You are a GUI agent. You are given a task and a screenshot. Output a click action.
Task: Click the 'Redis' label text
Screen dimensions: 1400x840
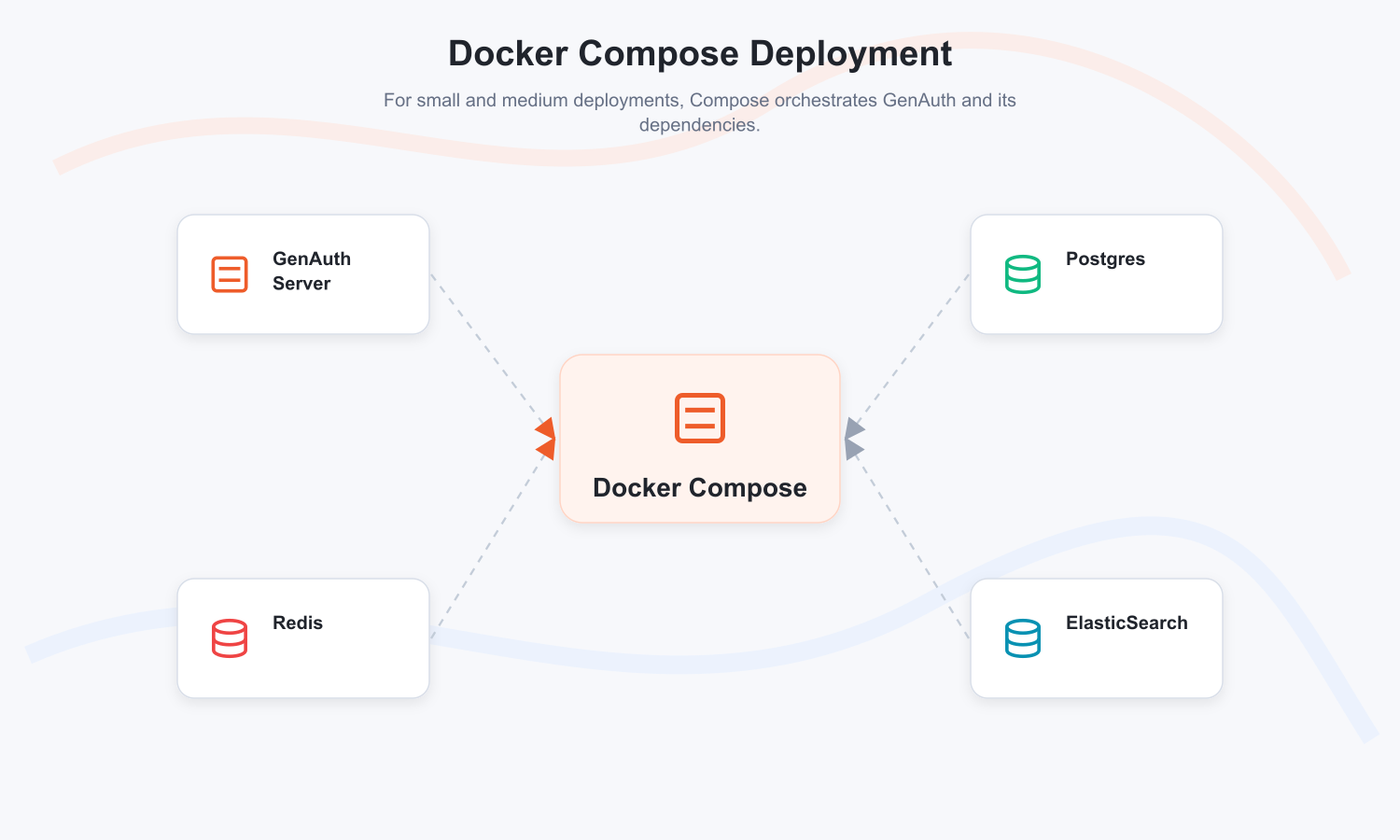298,623
